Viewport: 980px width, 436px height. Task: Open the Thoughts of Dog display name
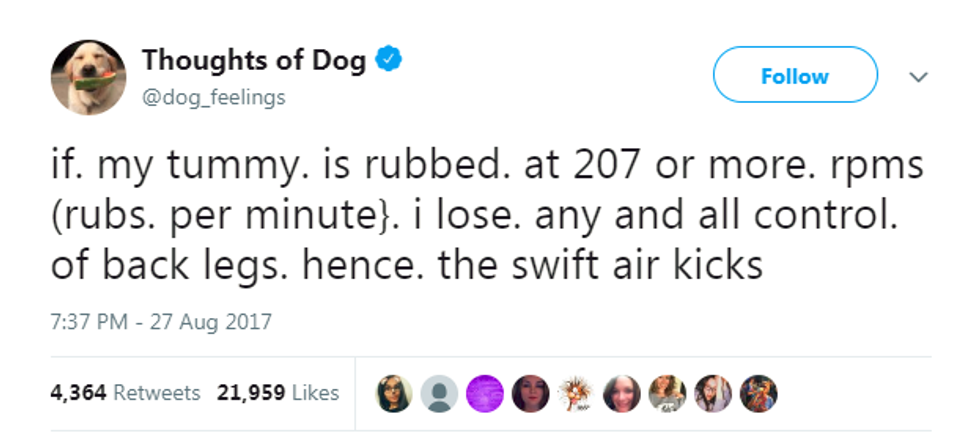point(256,61)
